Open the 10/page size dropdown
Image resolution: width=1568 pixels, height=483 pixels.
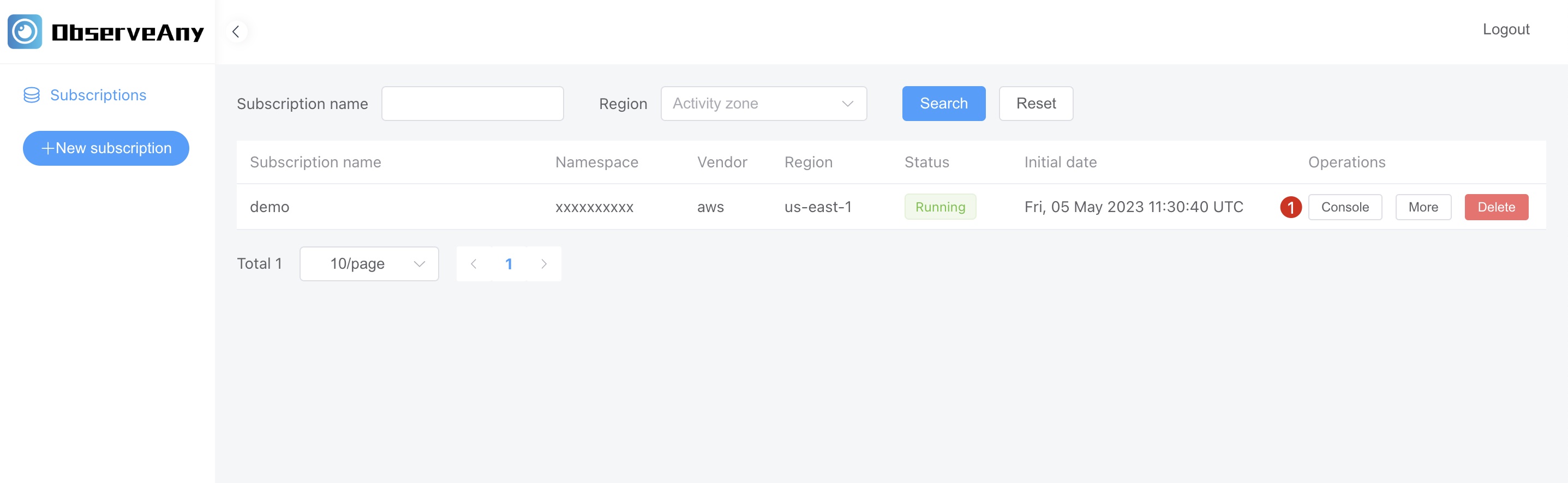coord(369,264)
